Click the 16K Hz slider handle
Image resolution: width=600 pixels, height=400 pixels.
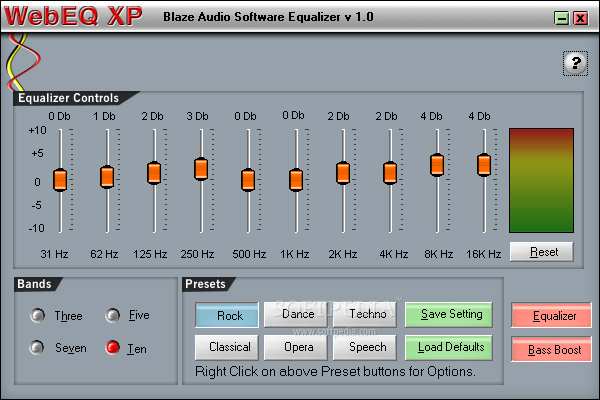[484, 165]
